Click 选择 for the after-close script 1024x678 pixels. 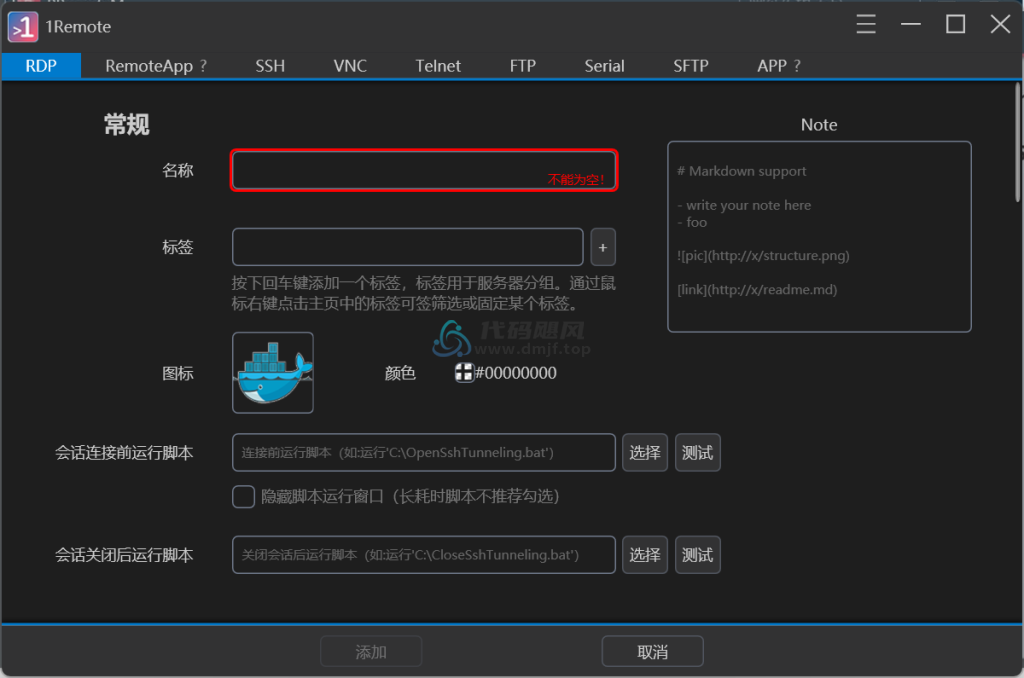(645, 555)
